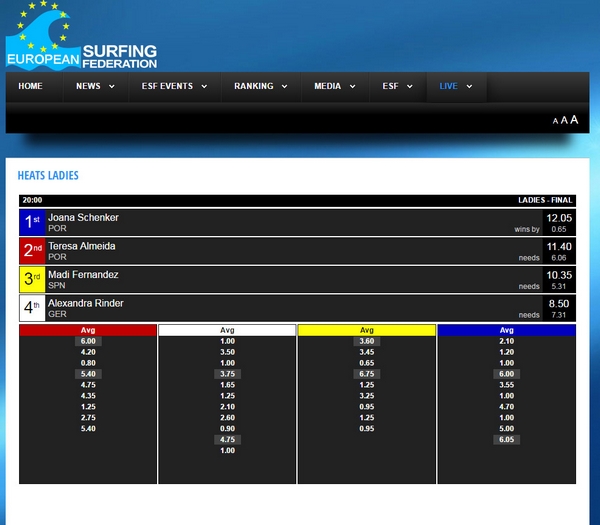Image resolution: width=600 pixels, height=525 pixels.
Task: Click the yellow Avg column header
Action: (x=367, y=330)
